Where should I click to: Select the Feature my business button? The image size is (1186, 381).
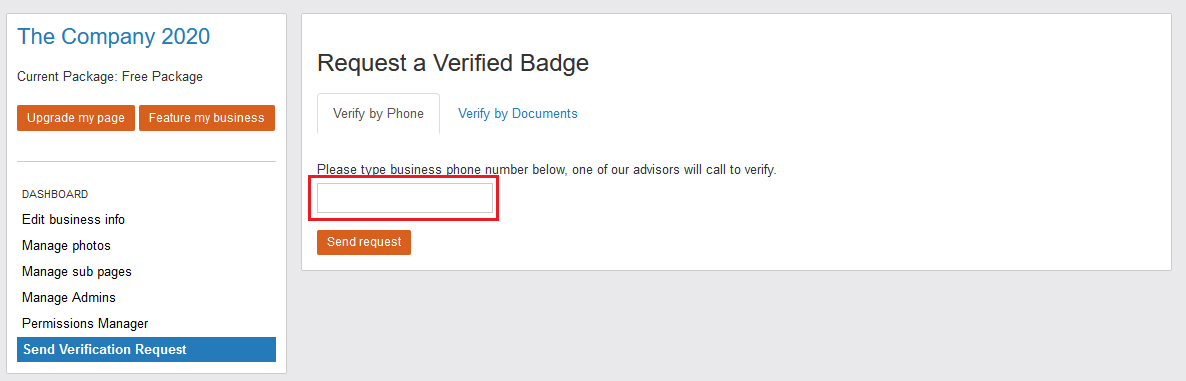click(x=206, y=118)
